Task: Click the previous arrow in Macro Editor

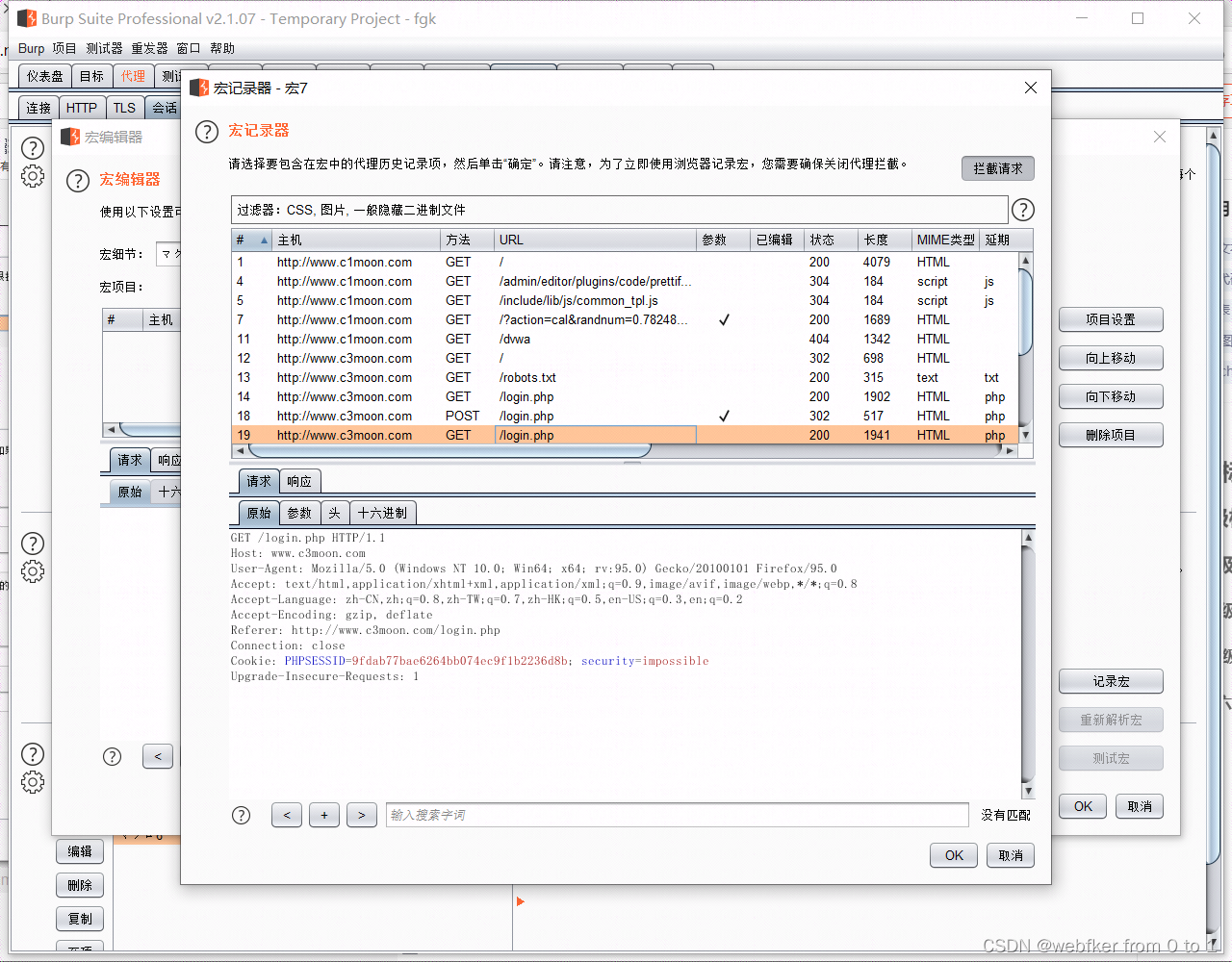Action: 158,756
